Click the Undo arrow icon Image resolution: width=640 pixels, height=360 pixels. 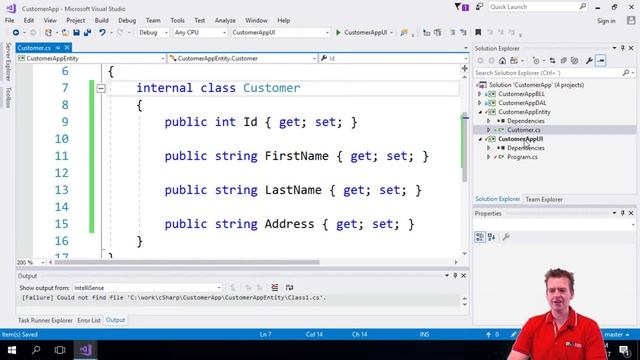click(102, 32)
